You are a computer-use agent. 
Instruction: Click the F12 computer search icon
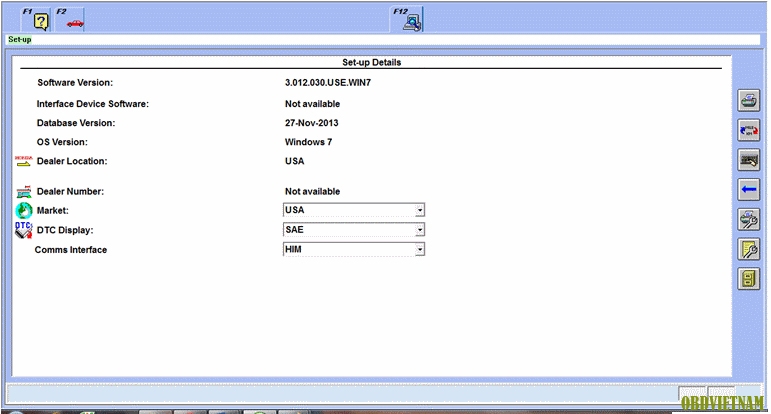412,19
